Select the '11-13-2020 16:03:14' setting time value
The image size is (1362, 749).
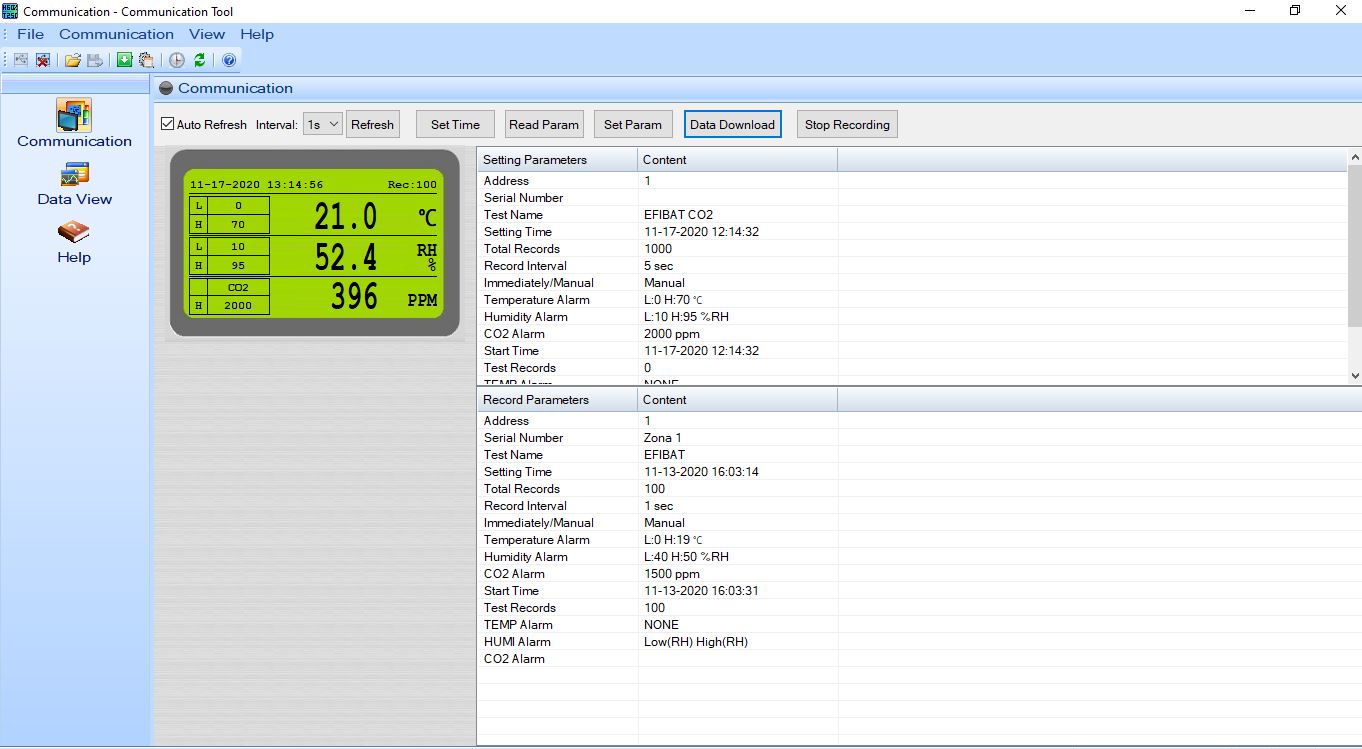click(701, 472)
